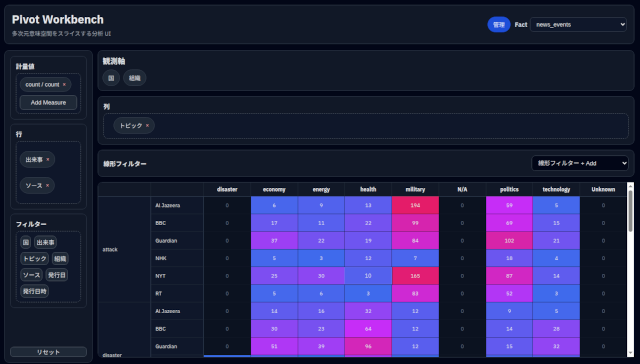Viewport: 640px width, 364px height.
Task: Remove トピック from the columns panel
Action: (147, 126)
